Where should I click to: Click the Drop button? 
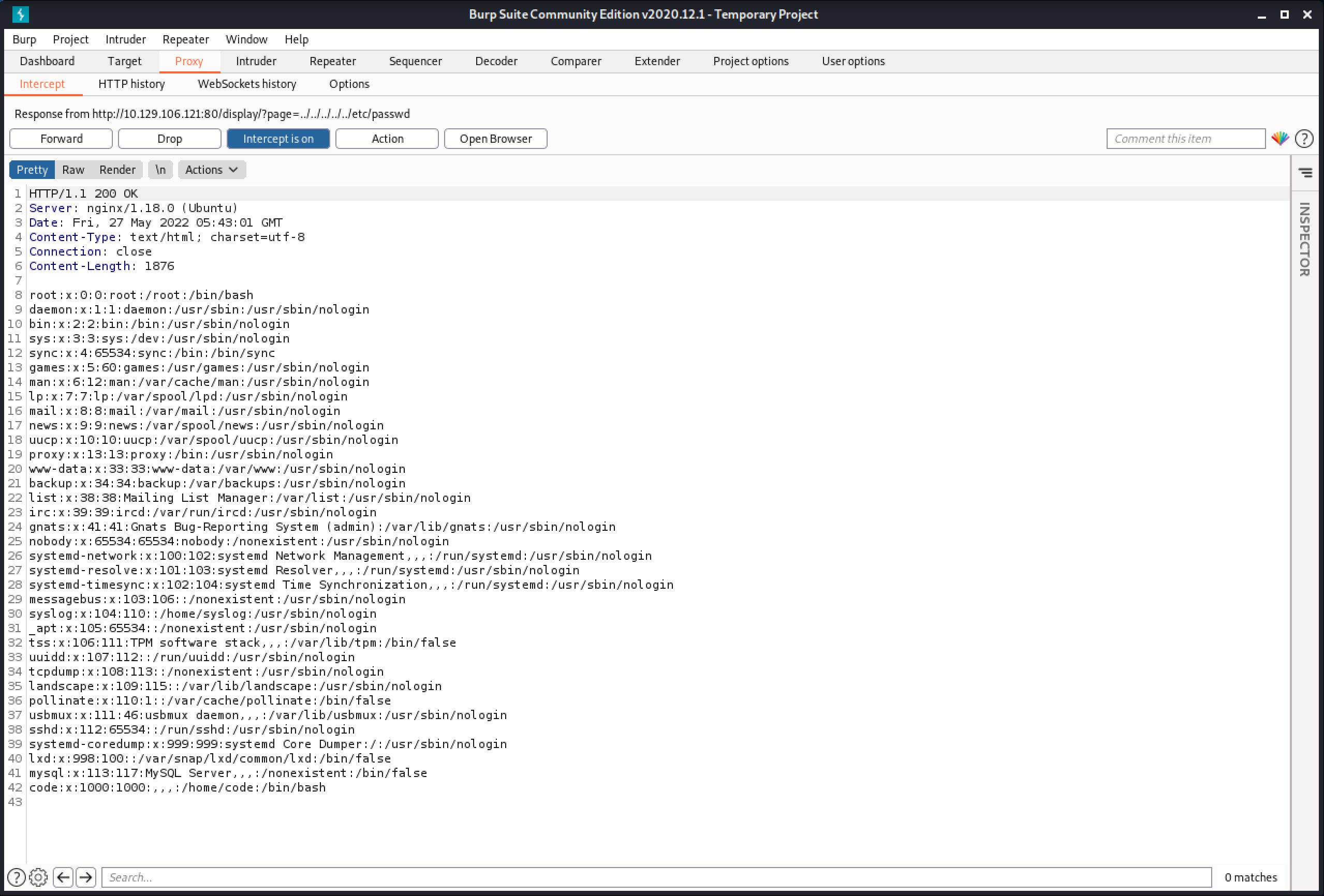click(170, 139)
